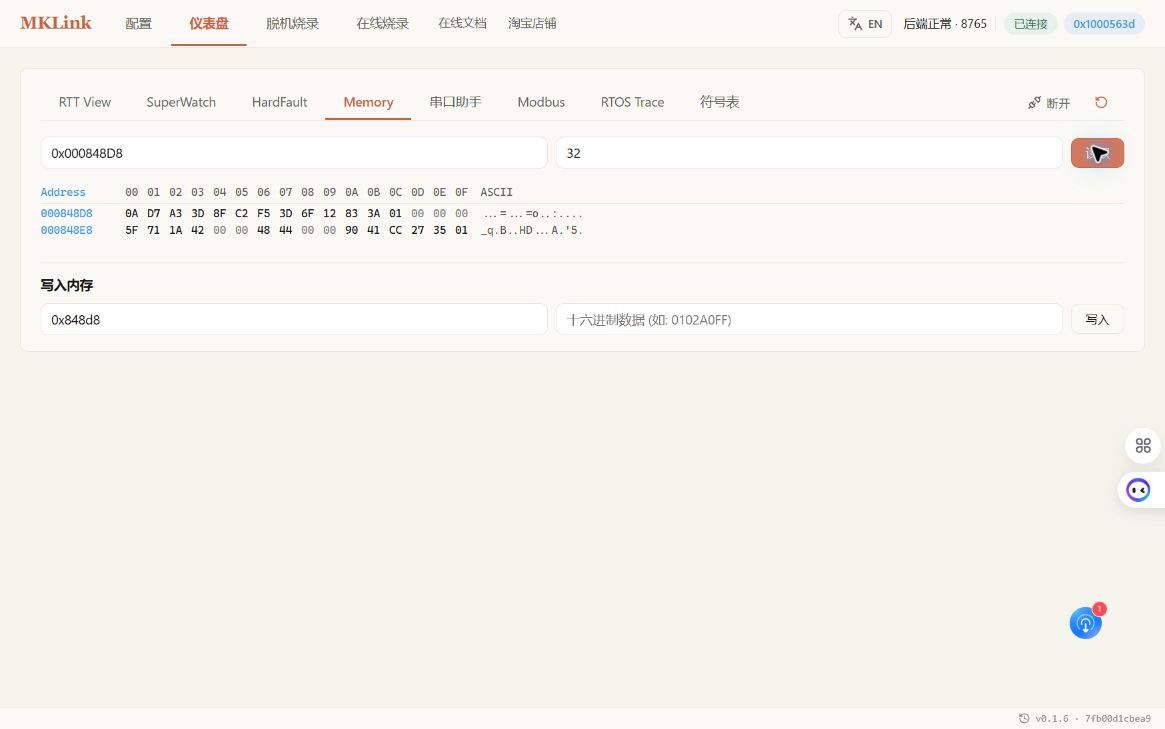Open the 符号表 tab
This screenshot has width=1165, height=729.
pos(719,103)
